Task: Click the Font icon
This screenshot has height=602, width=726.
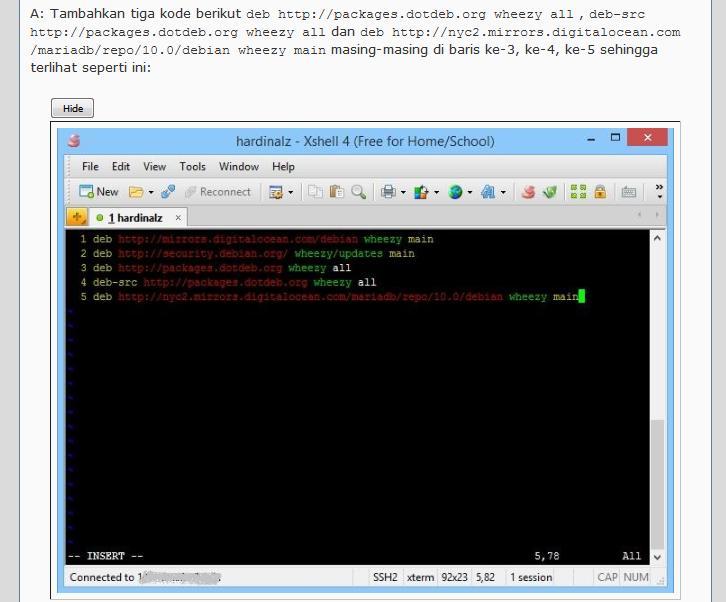Action: (488, 192)
